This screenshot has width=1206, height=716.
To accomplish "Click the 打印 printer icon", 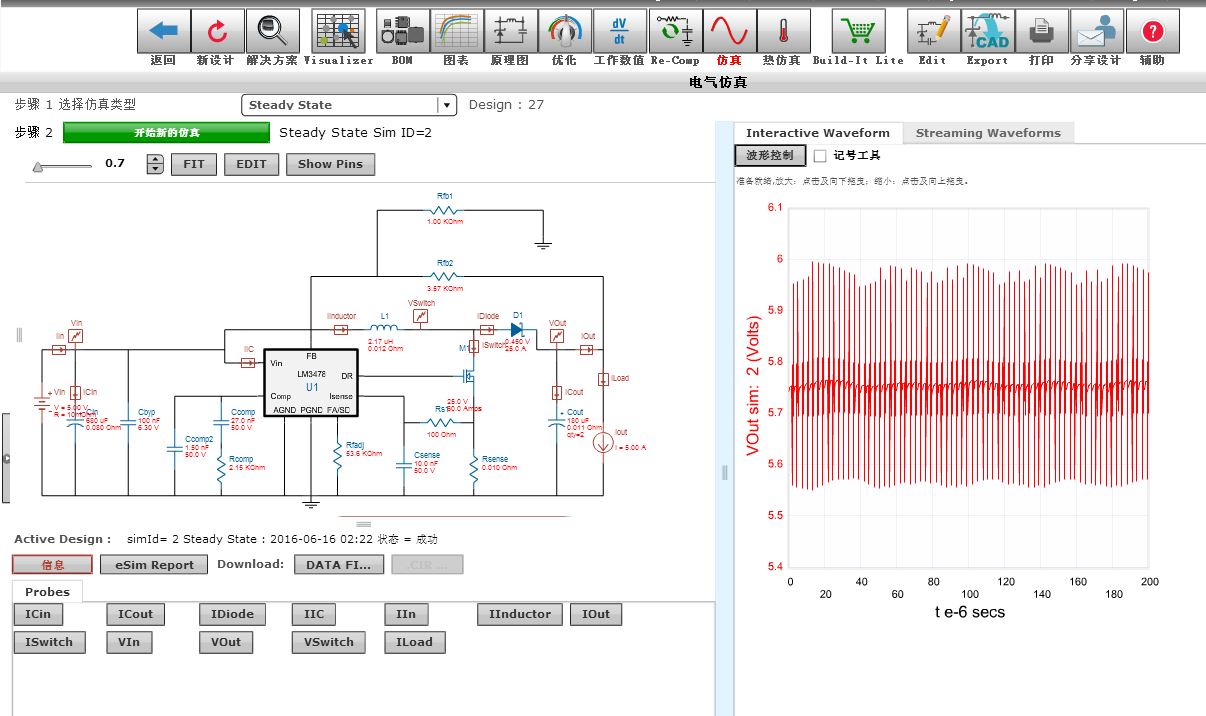I will 1042,32.
